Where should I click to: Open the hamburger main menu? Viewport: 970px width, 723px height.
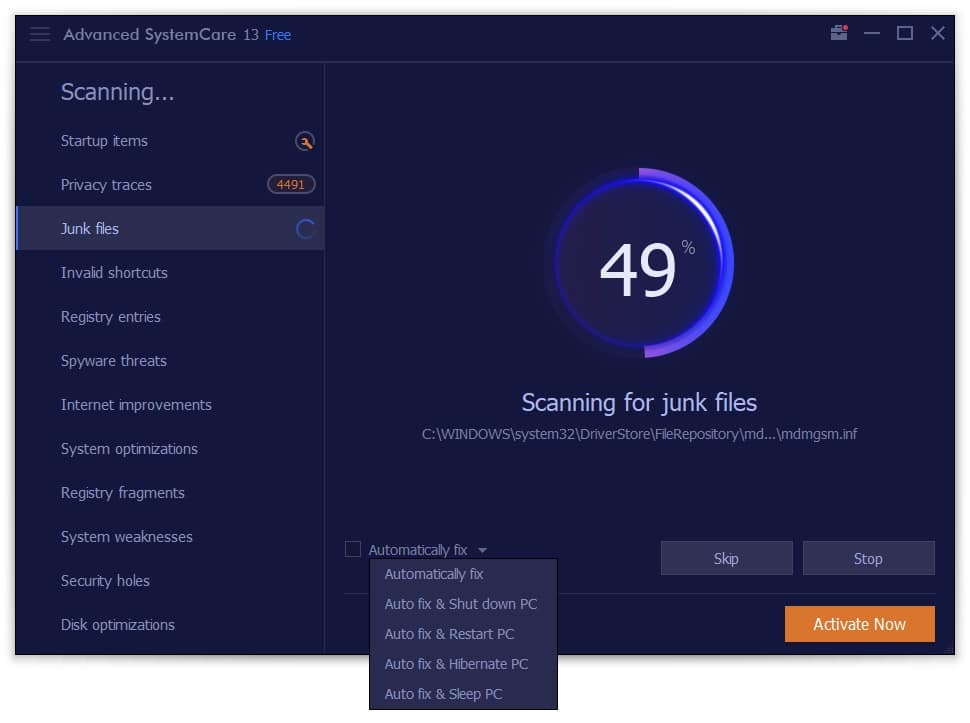pos(40,34)
